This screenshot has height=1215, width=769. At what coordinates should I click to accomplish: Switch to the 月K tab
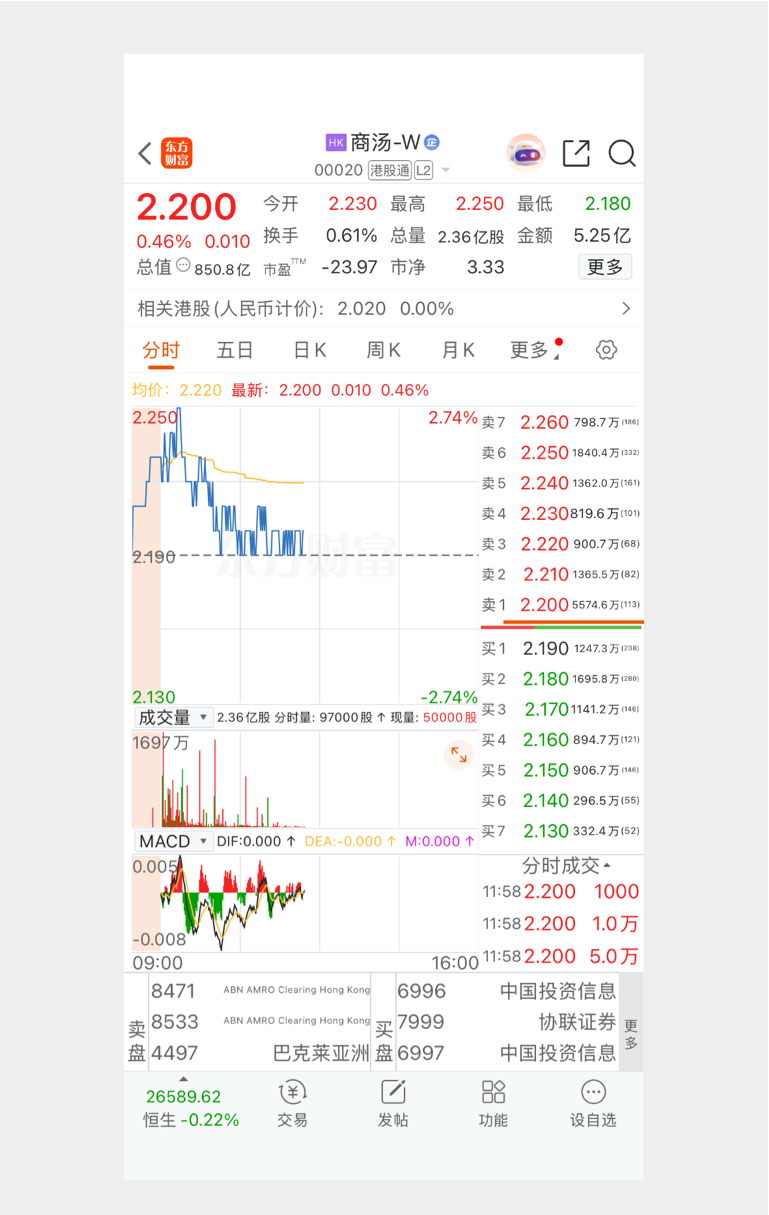(458, 350)
